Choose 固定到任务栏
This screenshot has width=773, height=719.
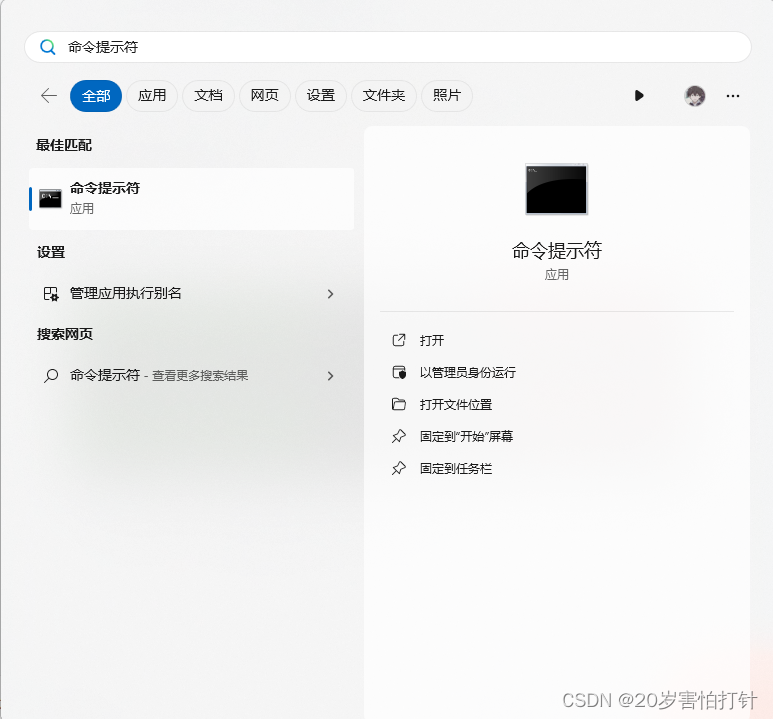point(456,469)
